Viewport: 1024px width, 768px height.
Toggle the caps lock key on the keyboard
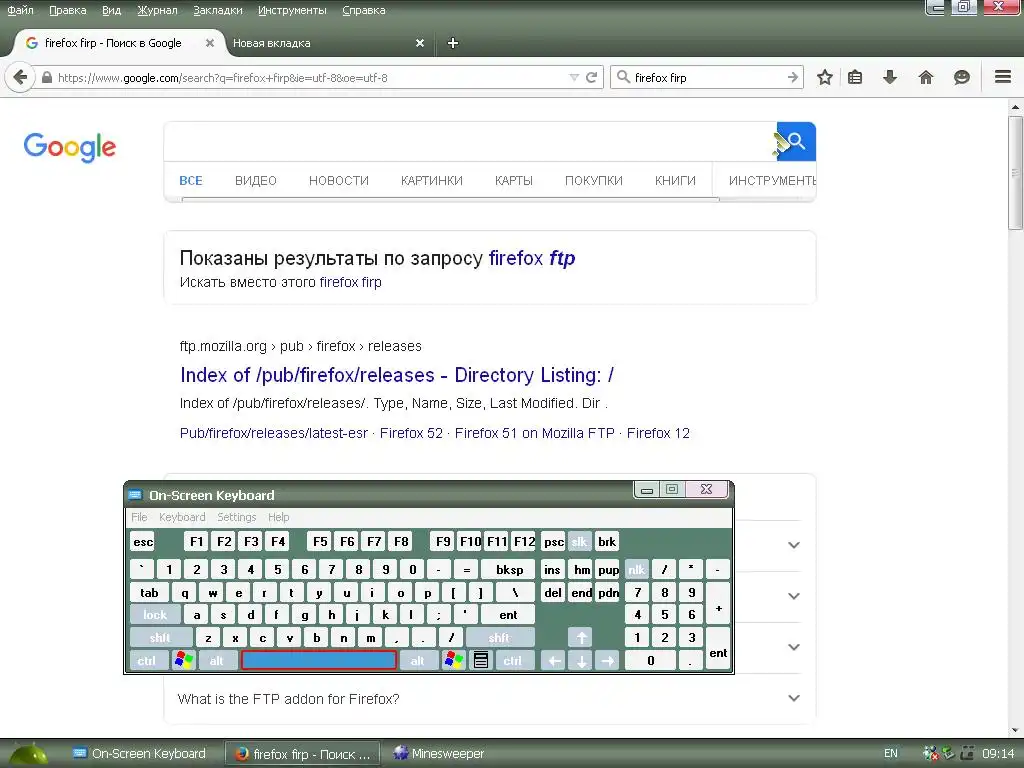click(x=155, y=615)
